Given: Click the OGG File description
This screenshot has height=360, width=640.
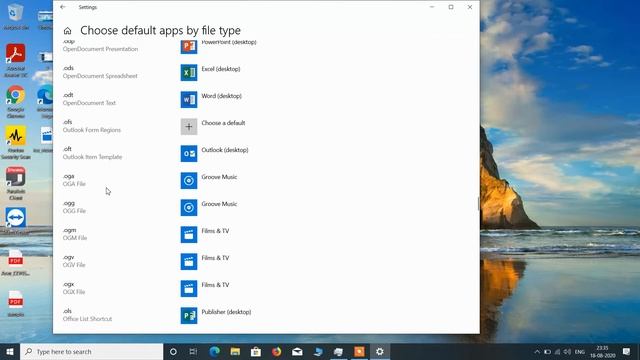Looking at the screenshot, I should [x=74, y=211].
